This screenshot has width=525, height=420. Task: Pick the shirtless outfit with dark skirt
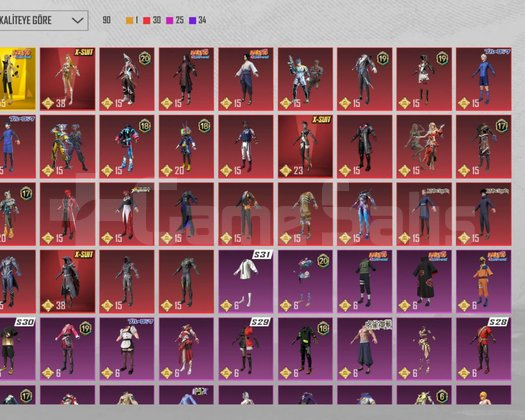pos(365,349)
